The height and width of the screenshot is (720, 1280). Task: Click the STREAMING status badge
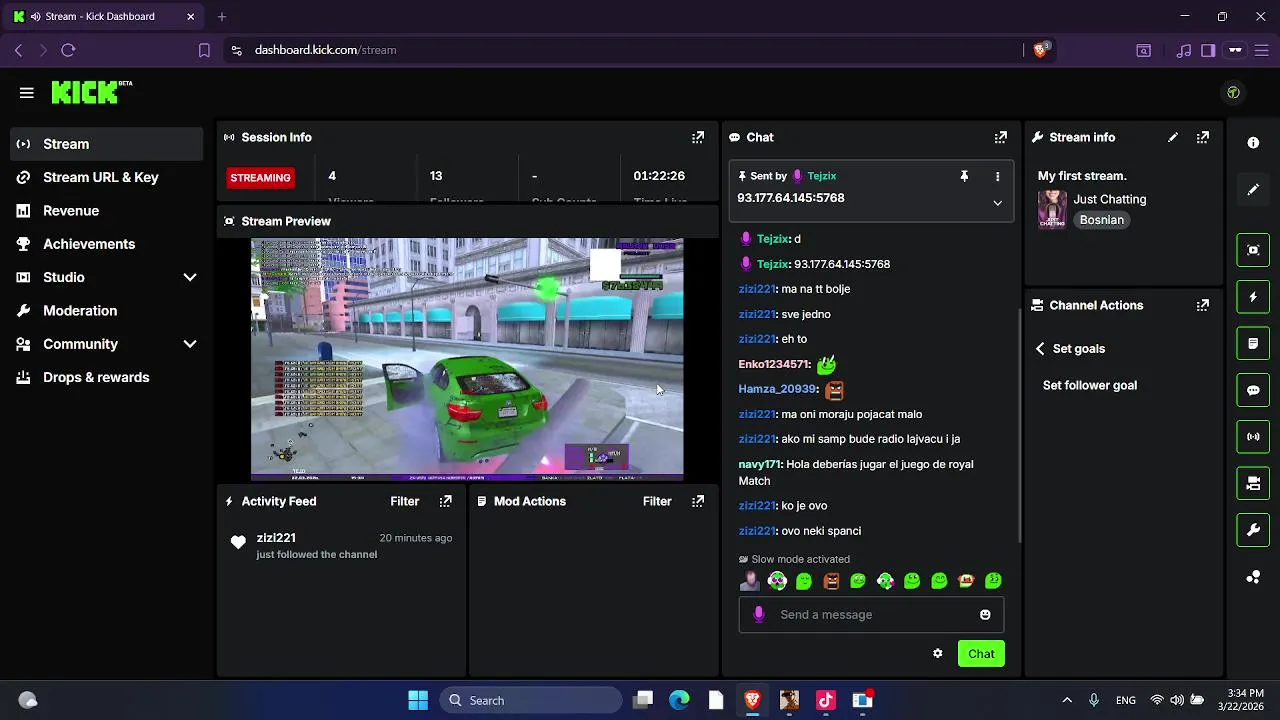pos(260,178)
